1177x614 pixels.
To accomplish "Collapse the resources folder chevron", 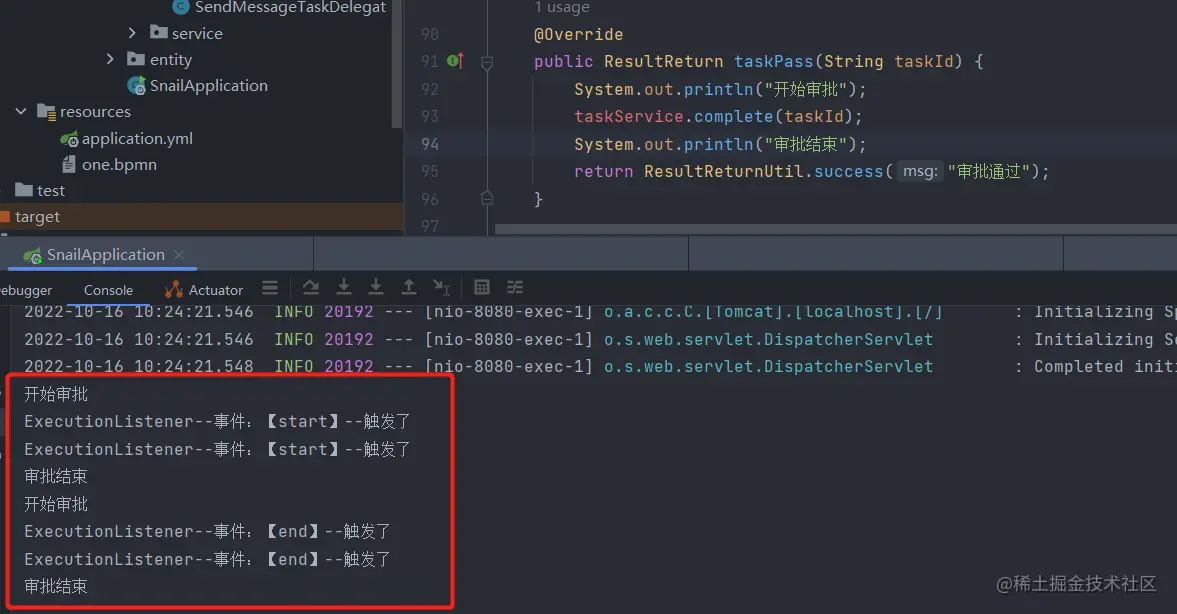I will point(21,111).
